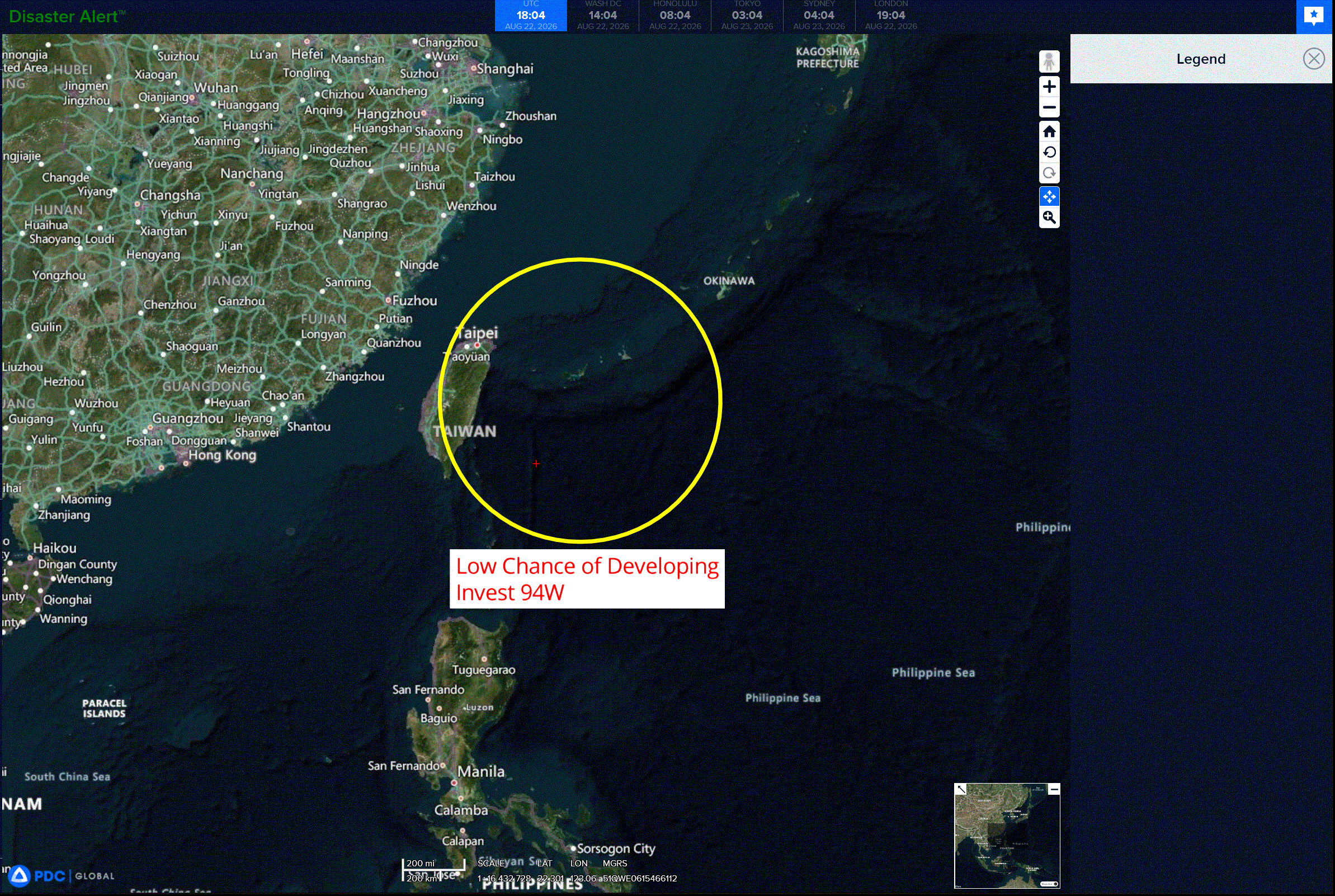
Task: Select the UTC time zone clock
Action: coord(531,16)
